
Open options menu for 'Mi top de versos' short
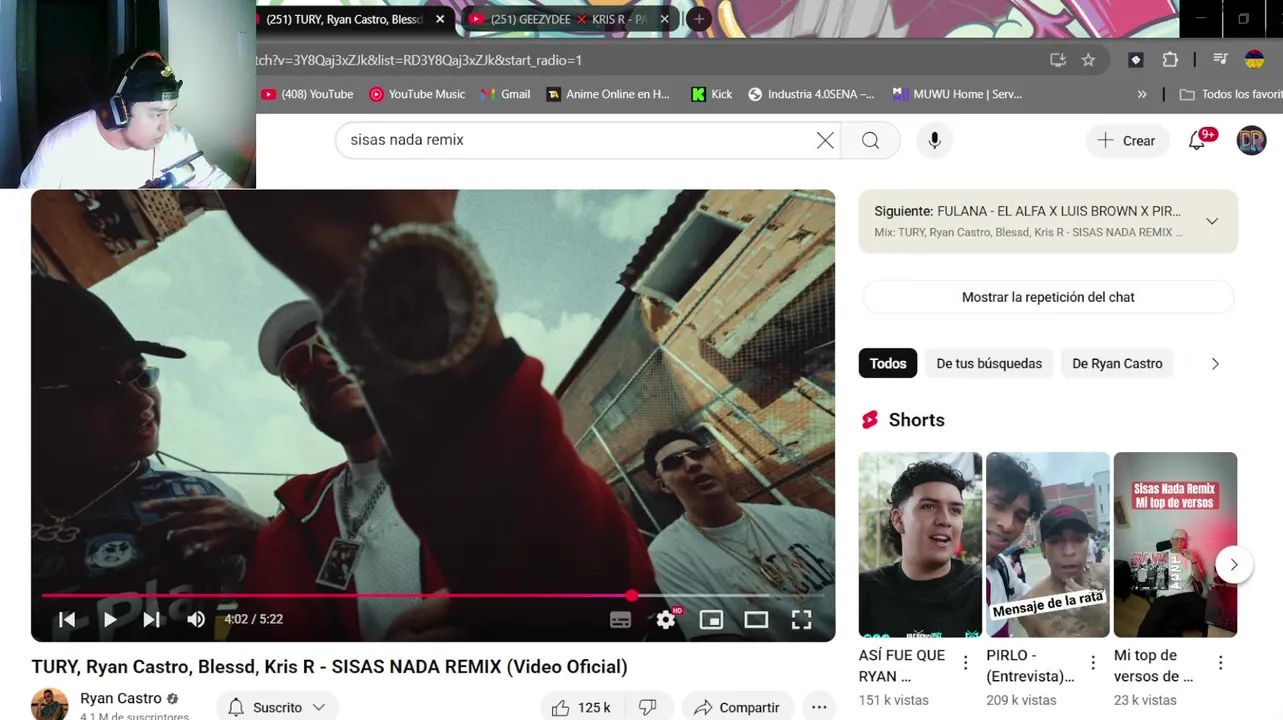coord(1221,662)
